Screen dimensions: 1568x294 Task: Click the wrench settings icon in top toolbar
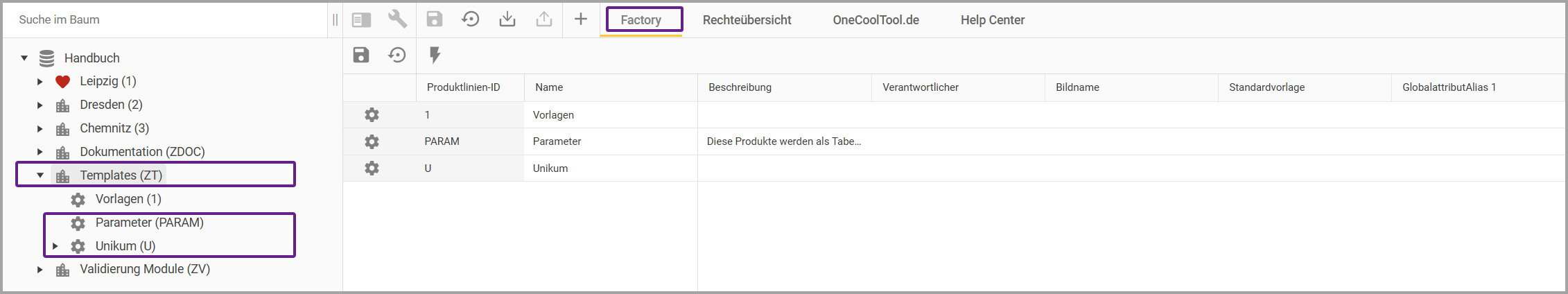[397, 19]
